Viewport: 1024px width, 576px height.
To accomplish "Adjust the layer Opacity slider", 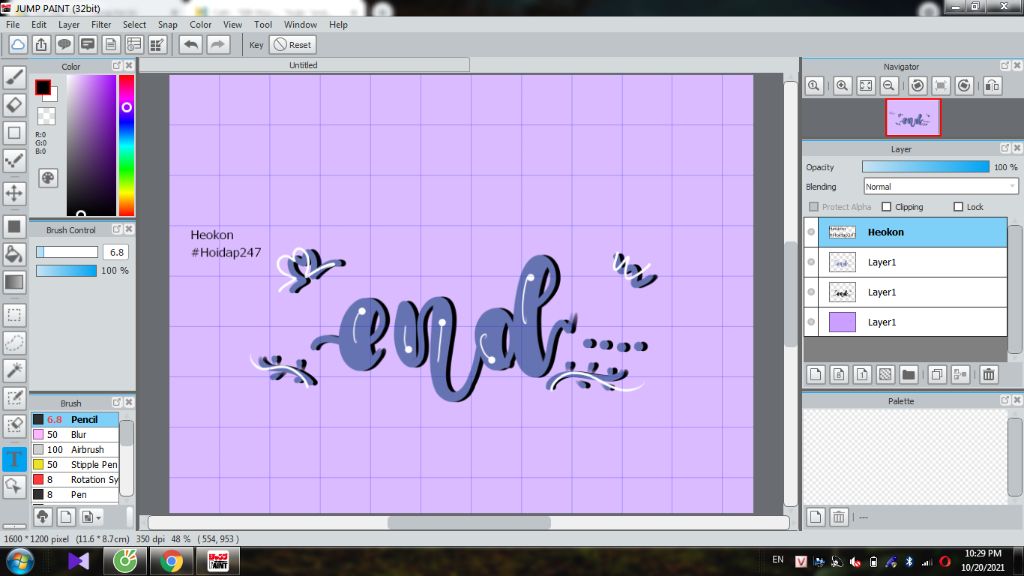I will click(x=925, y=167).
